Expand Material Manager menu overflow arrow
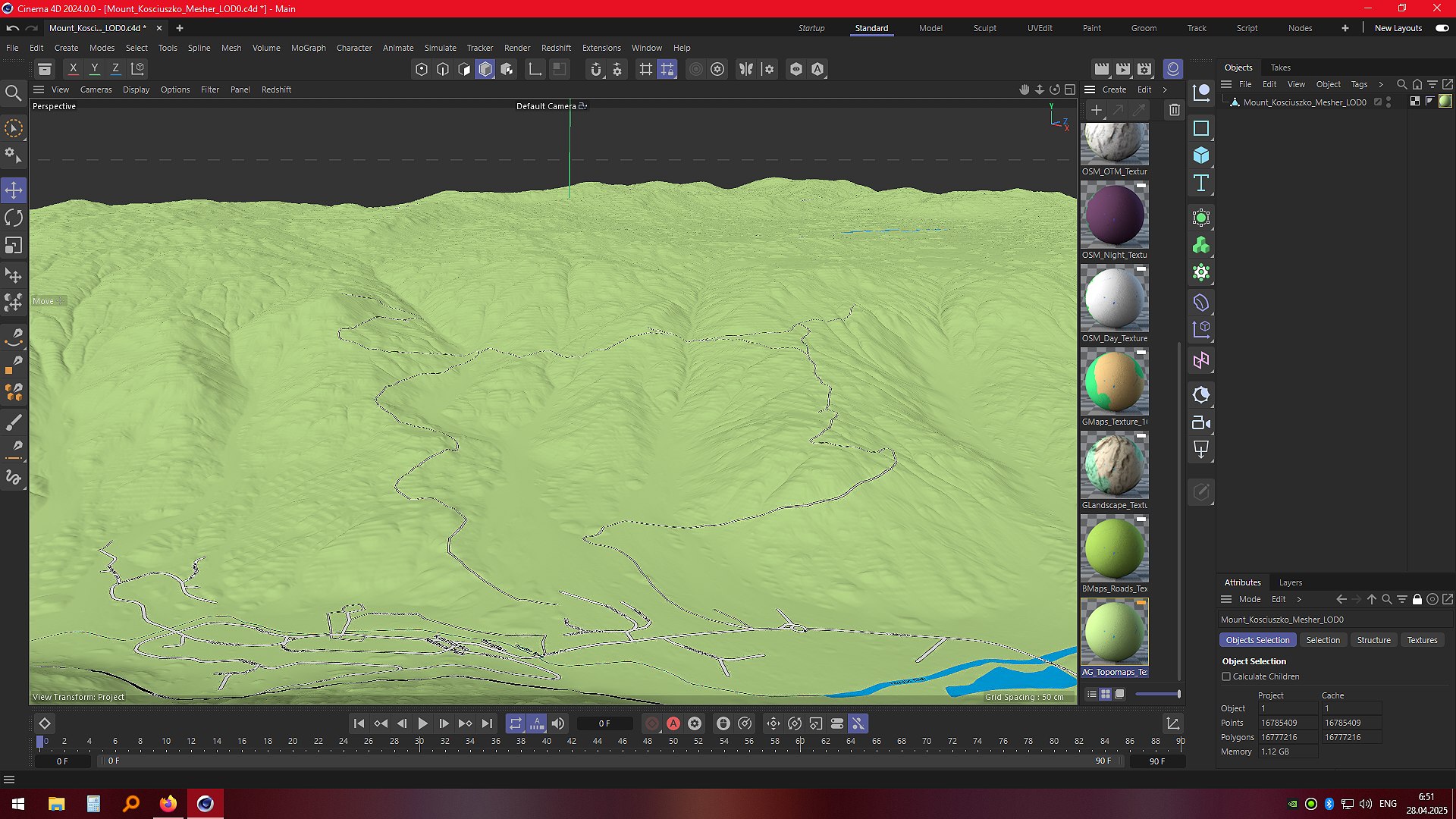Viewport: 1456px width, 819px height. click(x=1166, y=89)
